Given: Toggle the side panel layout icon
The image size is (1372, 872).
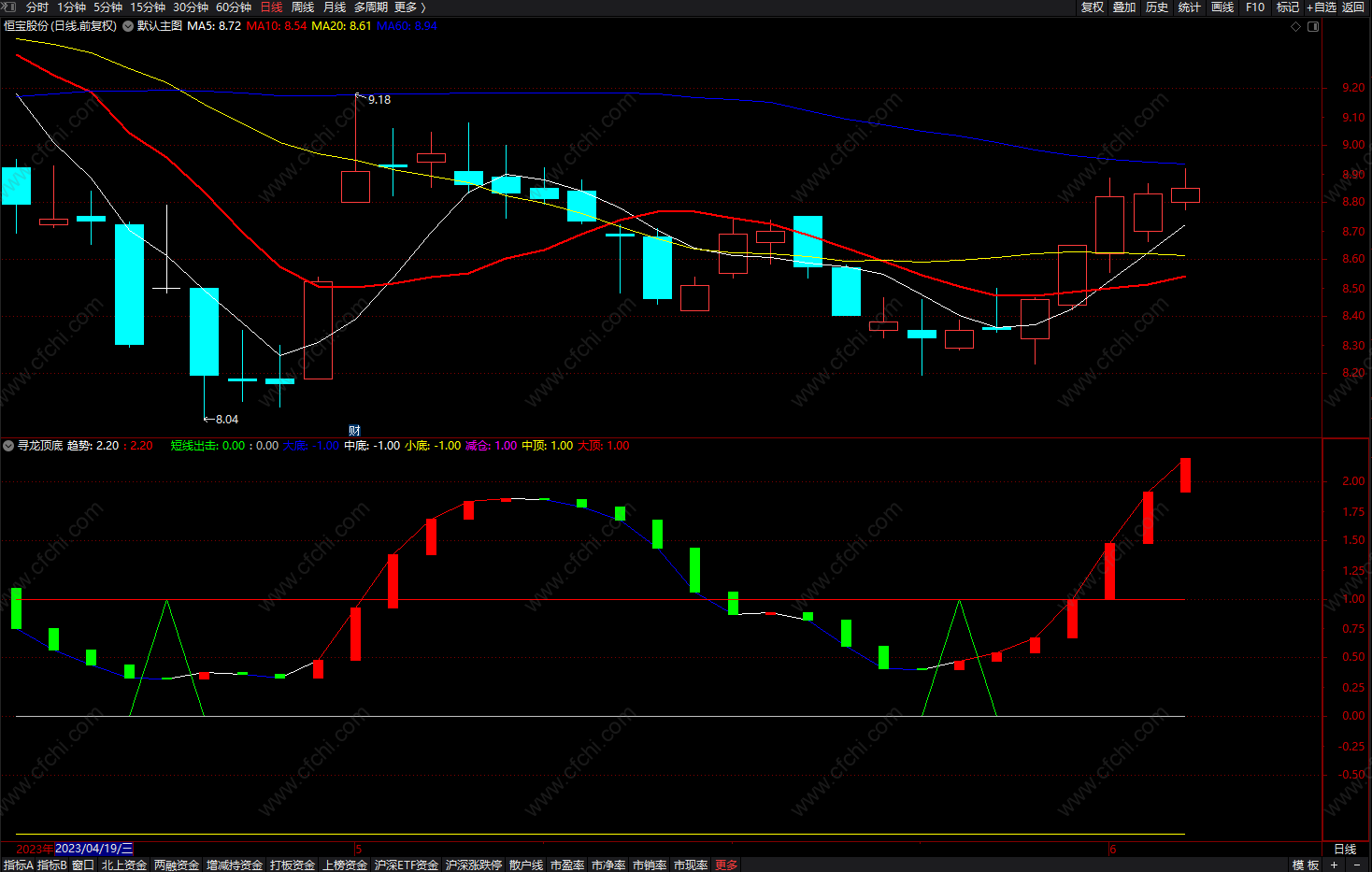Looking at the screenshot, I should [1313, 26].
